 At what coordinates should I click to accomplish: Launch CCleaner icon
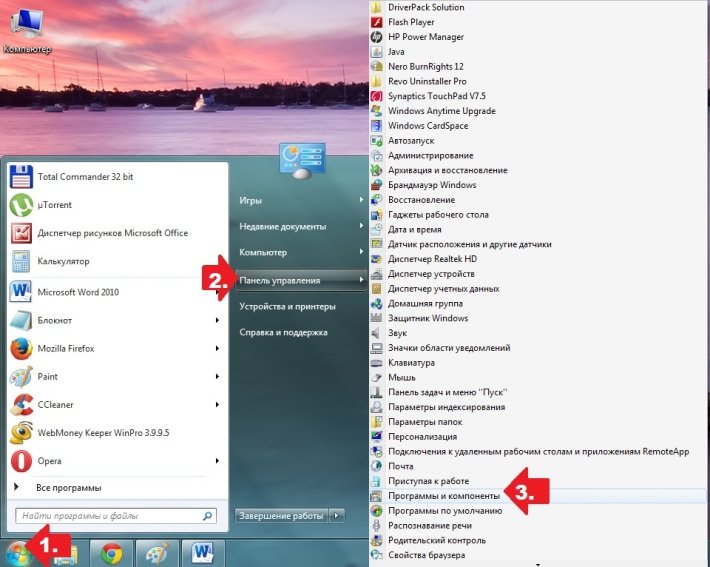click(21, 404)
